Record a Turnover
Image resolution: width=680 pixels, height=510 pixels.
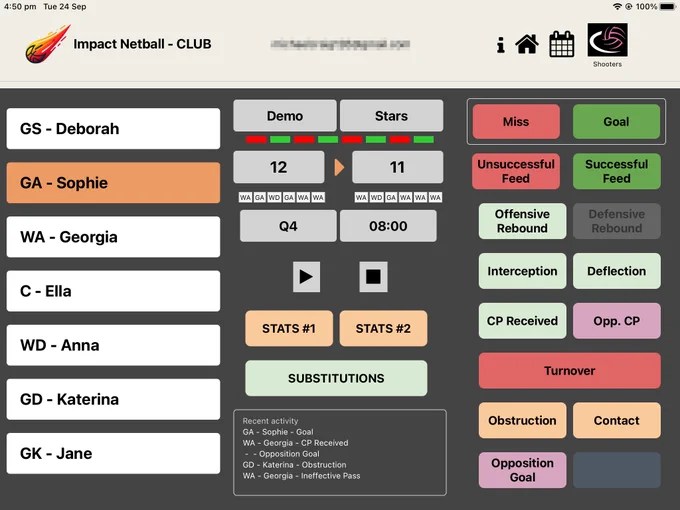click(x=570, y=371)
